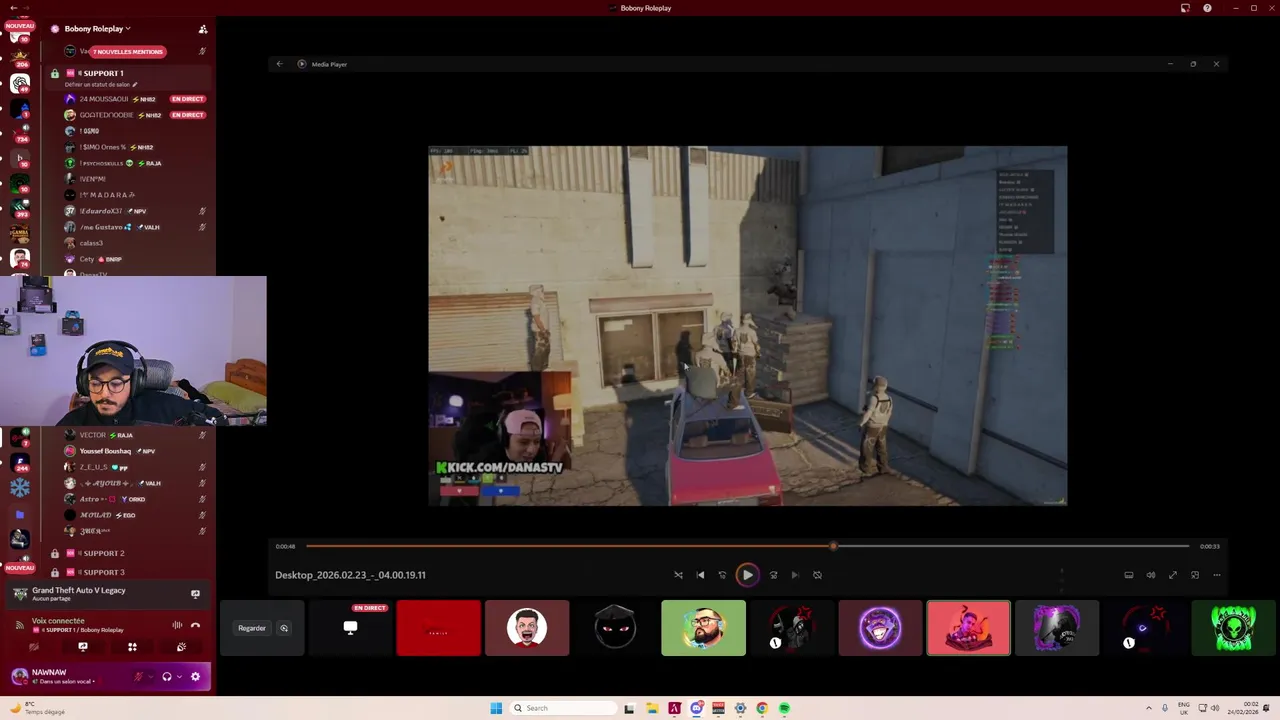Open the EN DIRECT stream tile
Viewport: 1280px width, 720px height.
351,628
